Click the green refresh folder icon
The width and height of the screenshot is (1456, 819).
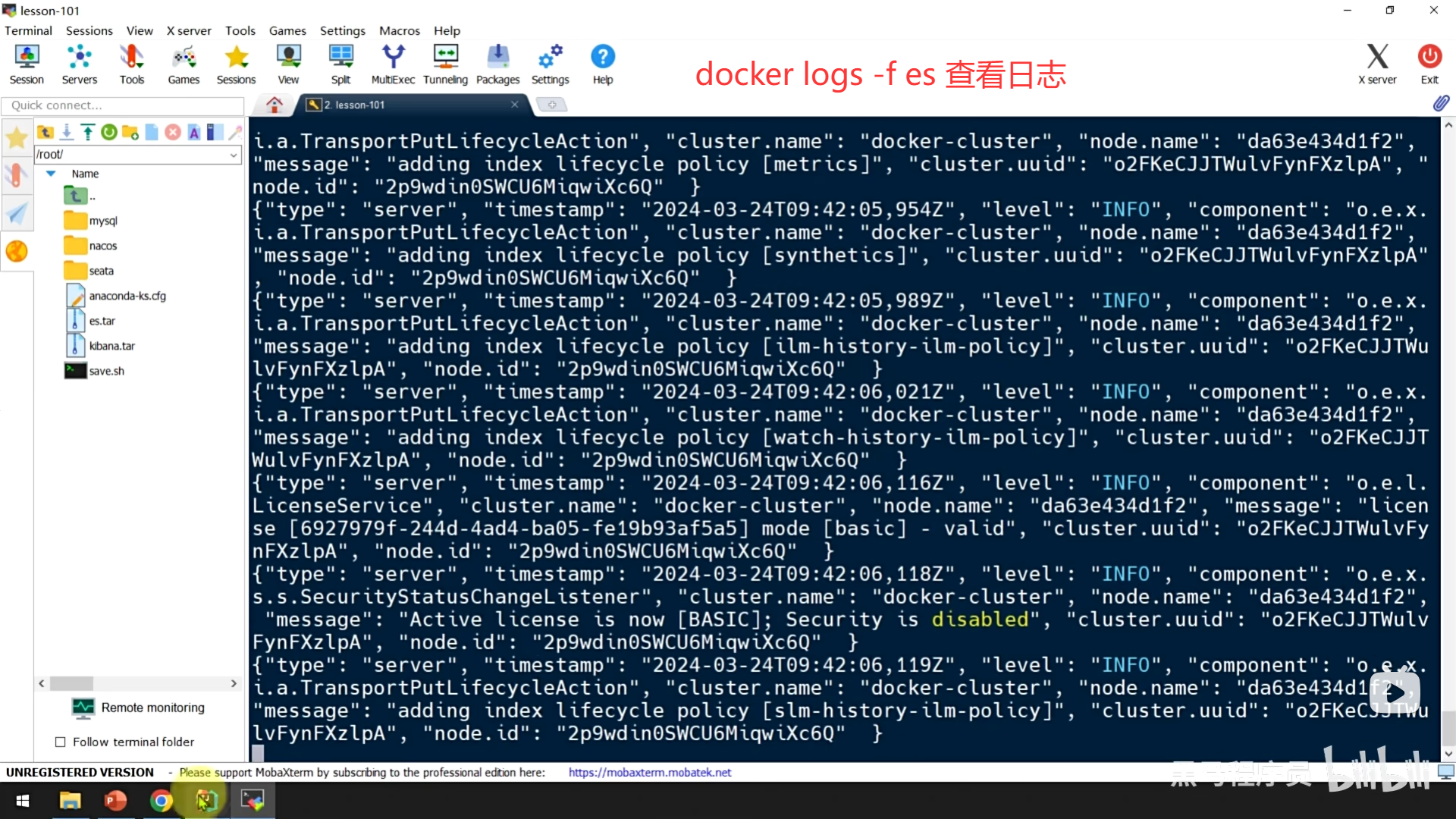pyautogui.click(x=109, y=133)
